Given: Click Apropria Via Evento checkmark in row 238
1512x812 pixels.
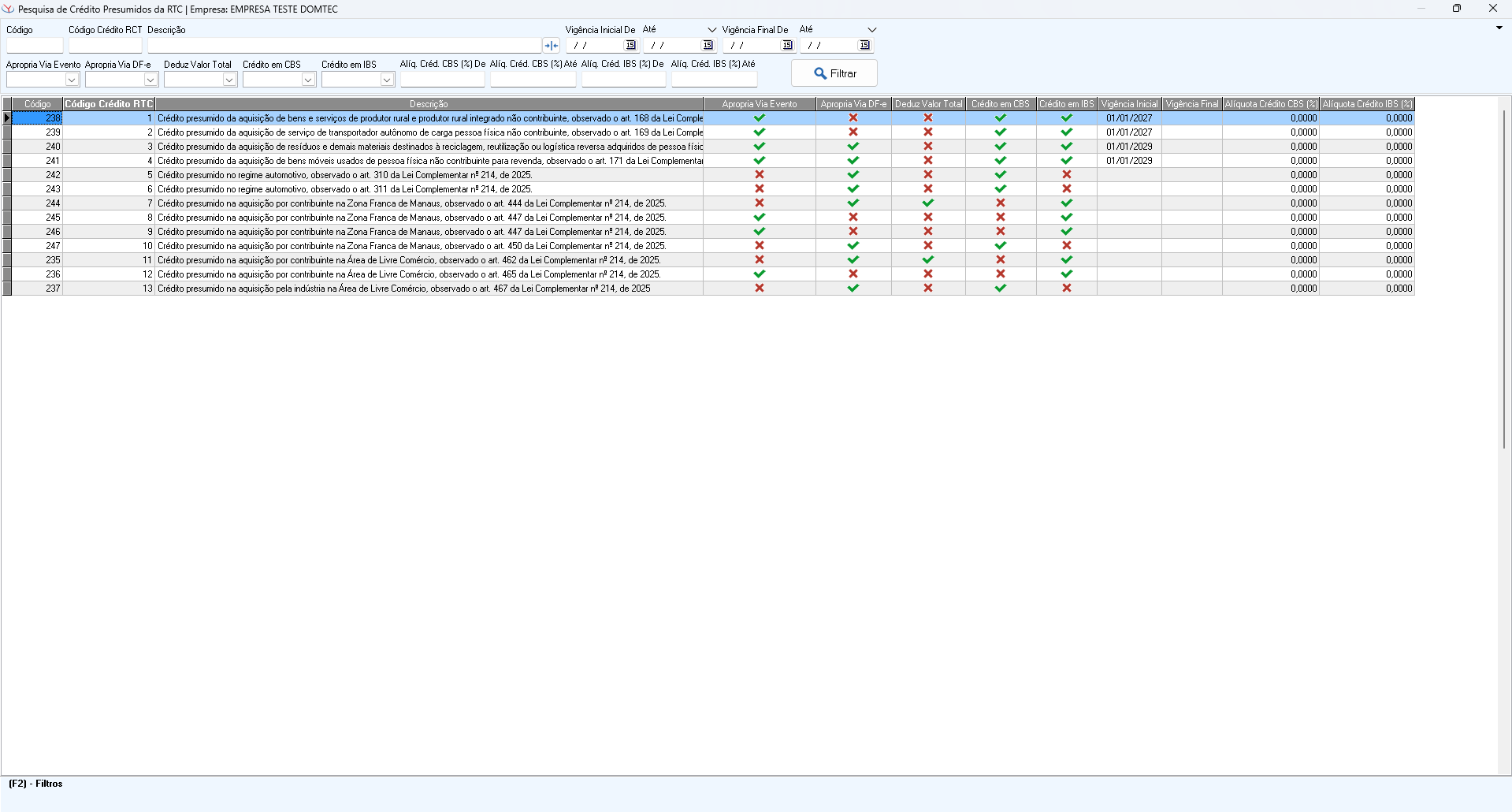Looking at the screenshot, I should [760, 118].
